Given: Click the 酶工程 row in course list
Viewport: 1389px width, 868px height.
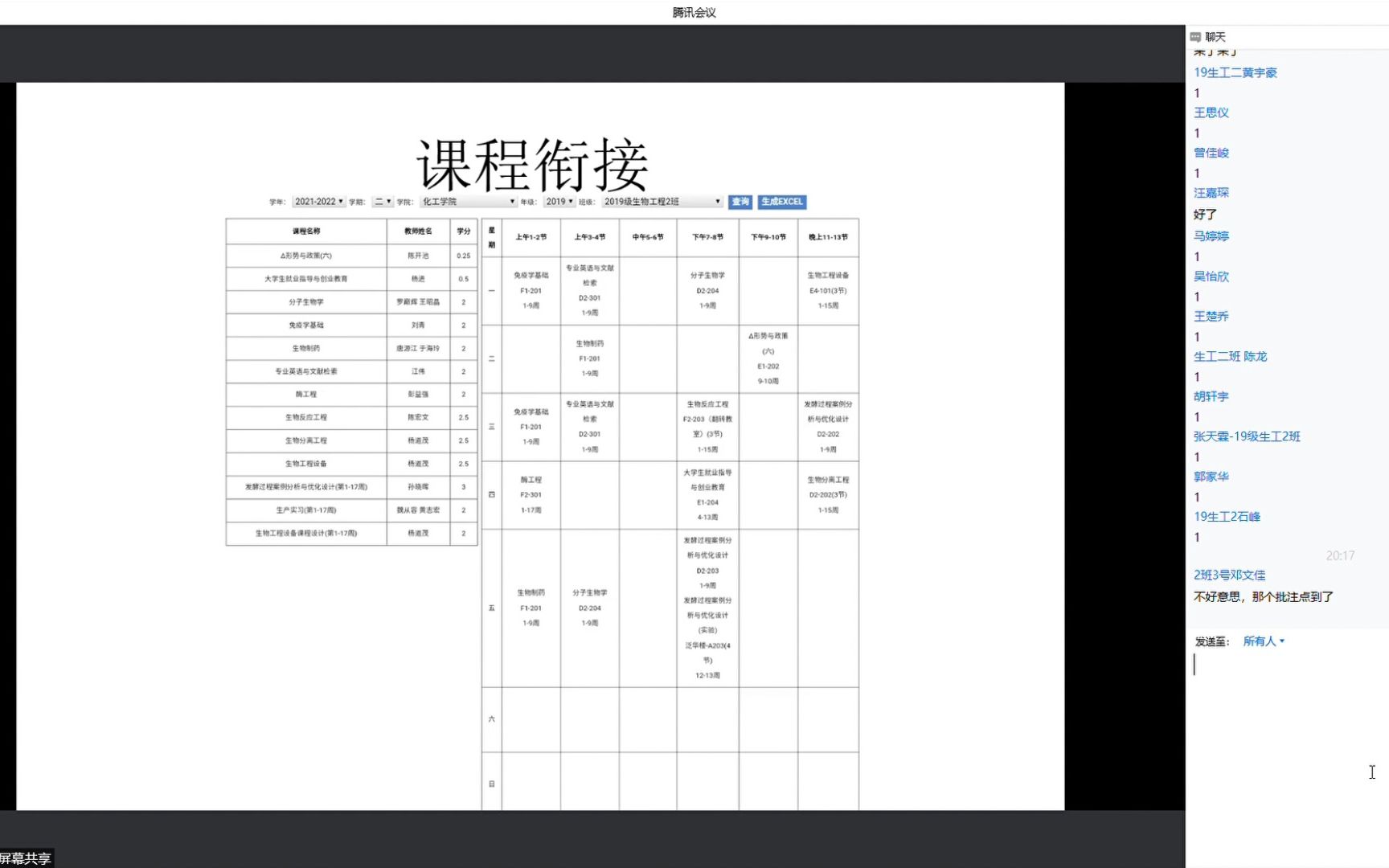Looking at the screenshot, I should pyautogui.click(x=351, y=395).
